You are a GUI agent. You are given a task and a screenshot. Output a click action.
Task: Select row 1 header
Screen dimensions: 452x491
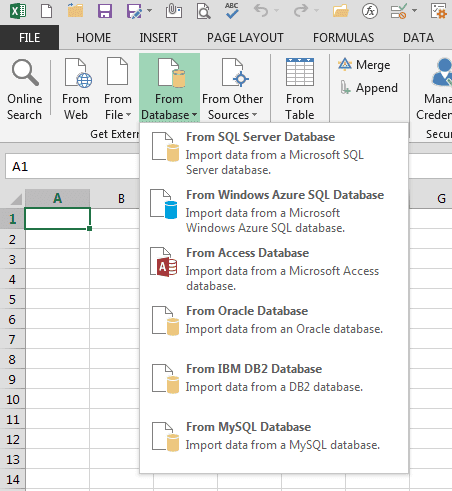(12, 219)
